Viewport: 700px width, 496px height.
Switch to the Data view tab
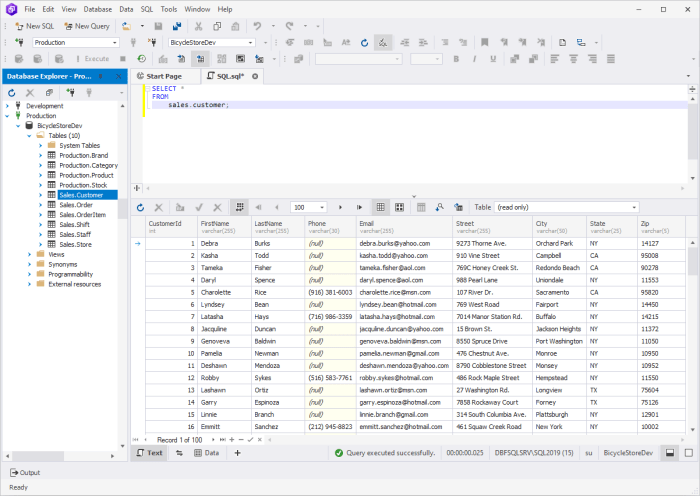[207, 453]
